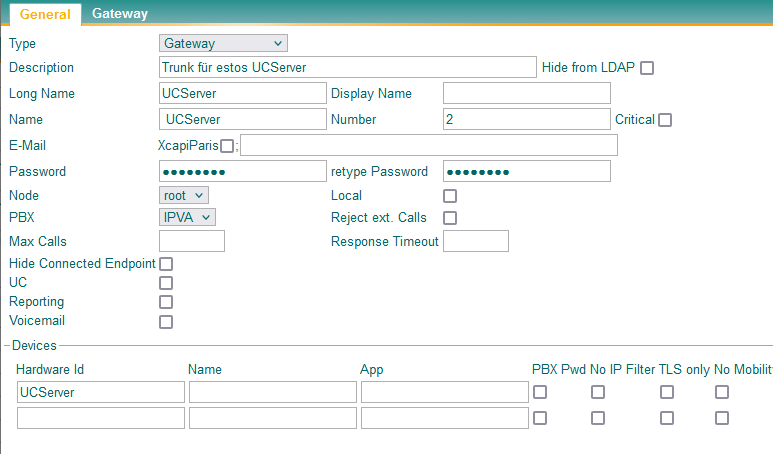This screenshot has width=773, height=454.
Task: Check the Reporting checkbox
Action: pos(166,302)
